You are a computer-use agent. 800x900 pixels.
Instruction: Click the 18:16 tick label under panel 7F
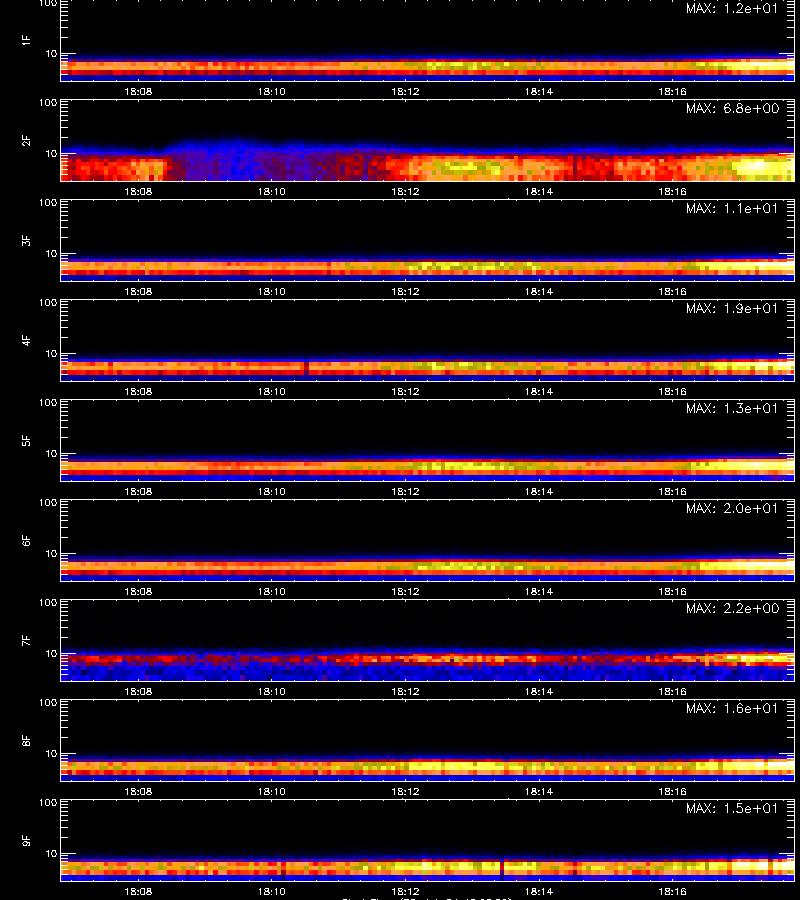tap(672, 691)
